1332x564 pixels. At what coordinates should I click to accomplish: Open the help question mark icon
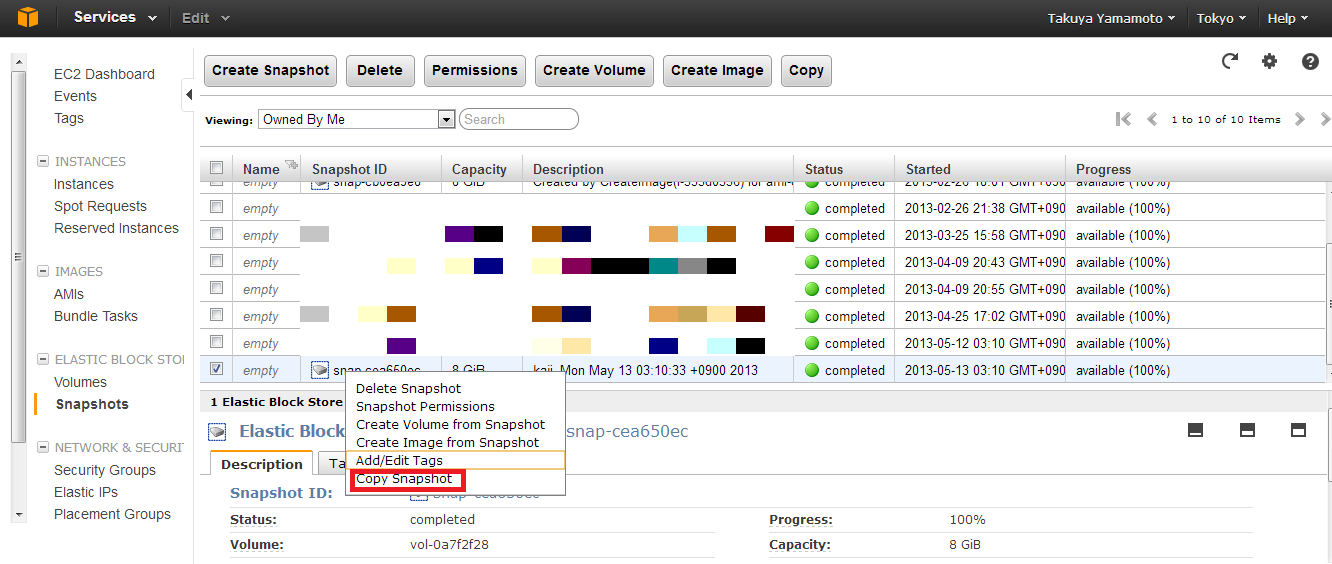coord(1310,62)
